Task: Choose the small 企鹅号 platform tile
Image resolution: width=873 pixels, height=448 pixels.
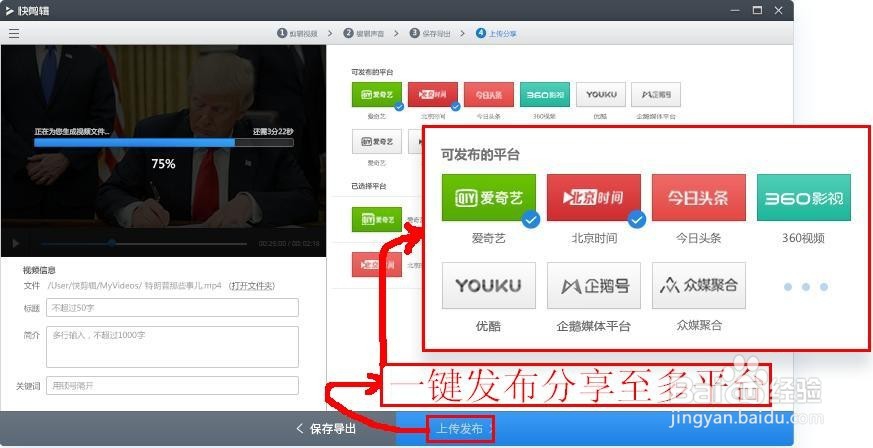Action: coord(656,95)
